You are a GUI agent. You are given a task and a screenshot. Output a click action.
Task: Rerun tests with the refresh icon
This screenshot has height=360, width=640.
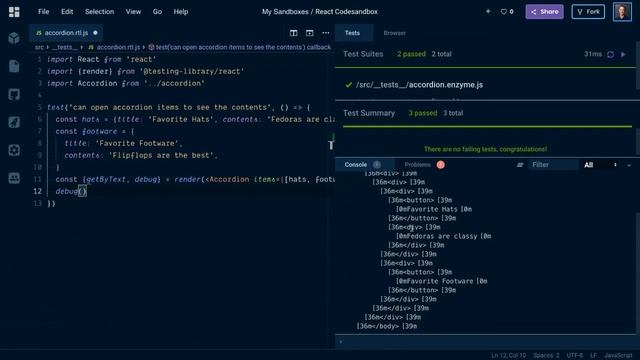(610, 54)
